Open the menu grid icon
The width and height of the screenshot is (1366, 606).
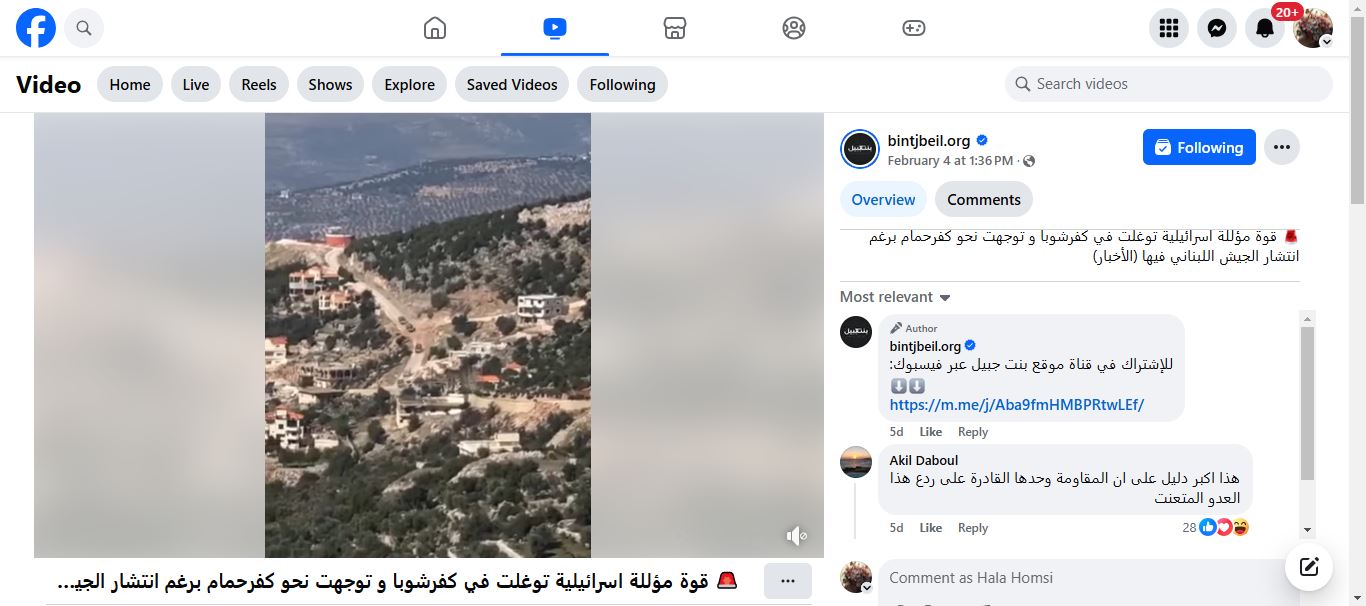point(1169,28)
